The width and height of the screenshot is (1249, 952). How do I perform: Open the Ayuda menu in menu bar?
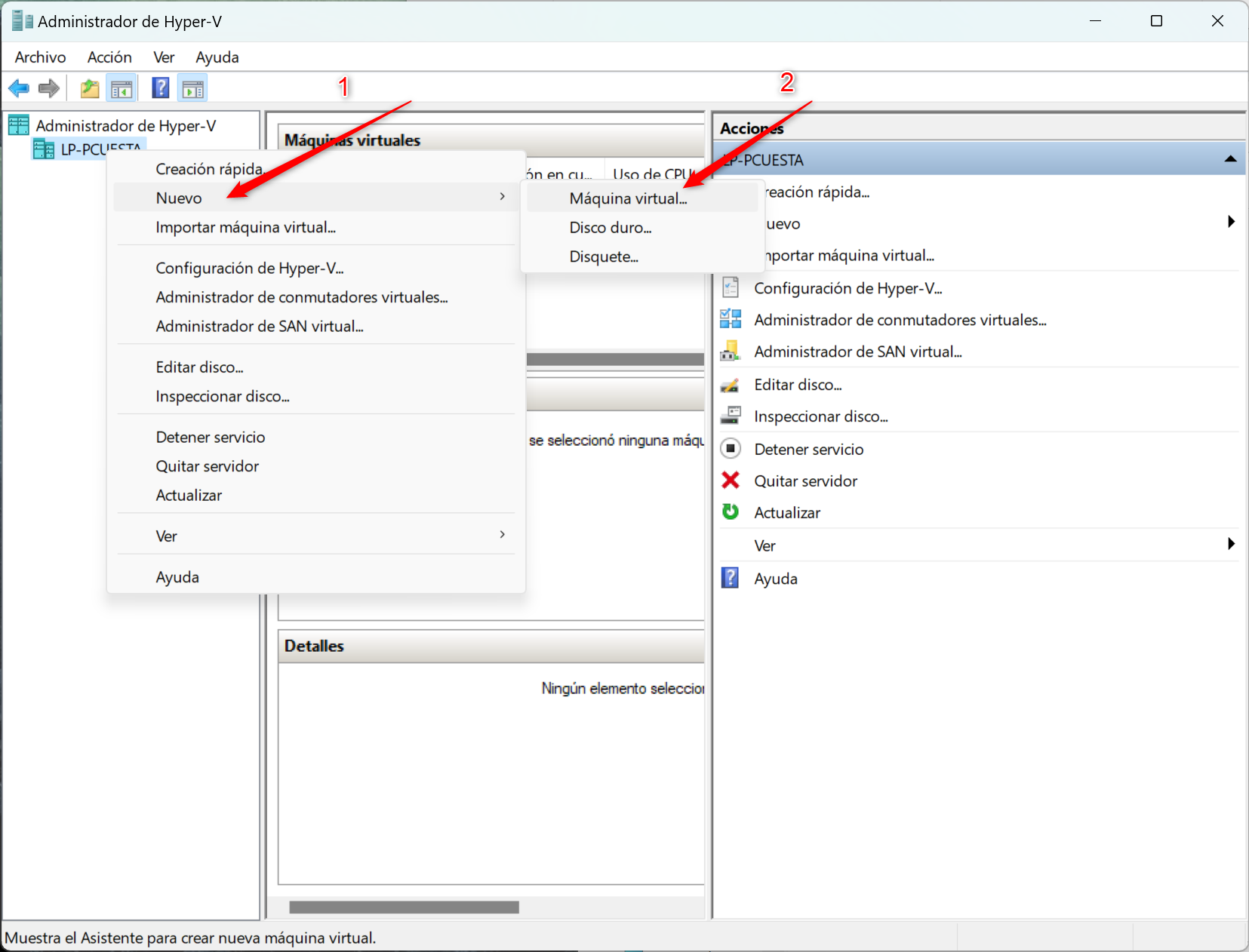pyautogui.click(x=217, y=57)
